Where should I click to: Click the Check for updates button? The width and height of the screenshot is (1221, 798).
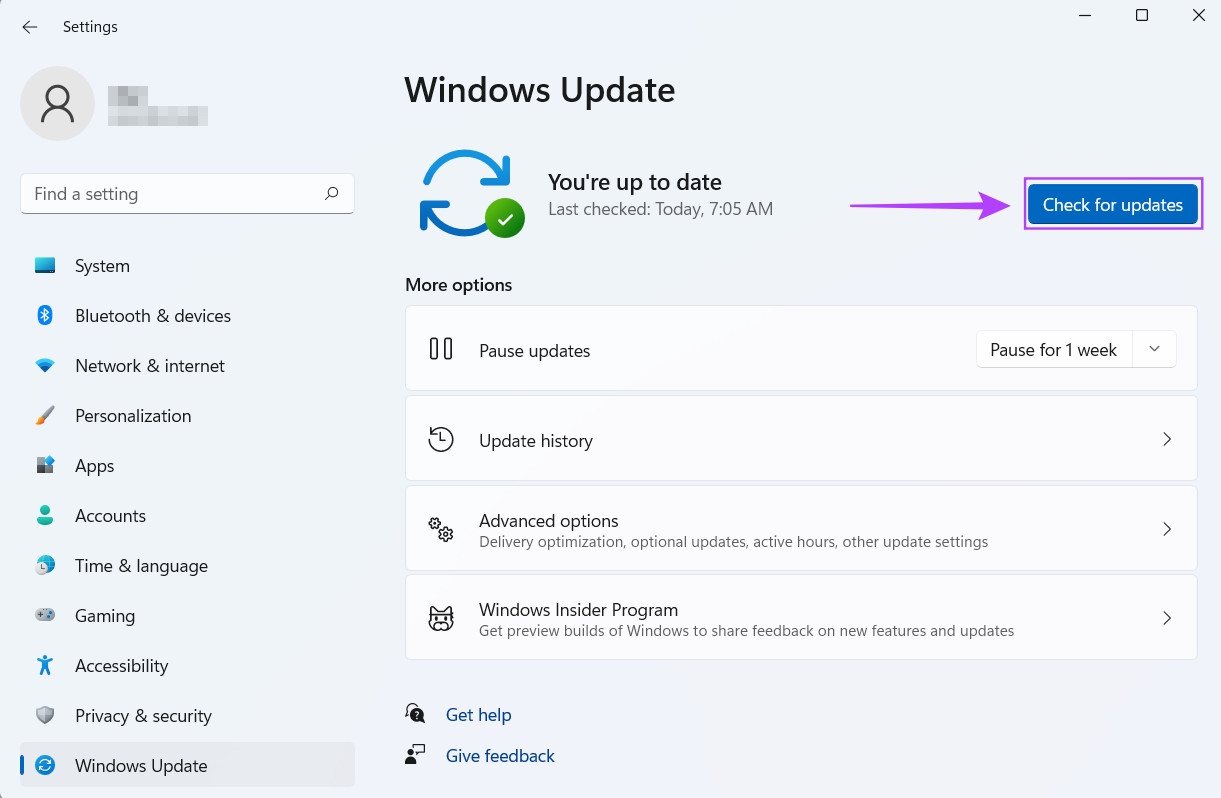pyautogui.click(x=1113, y=204)
